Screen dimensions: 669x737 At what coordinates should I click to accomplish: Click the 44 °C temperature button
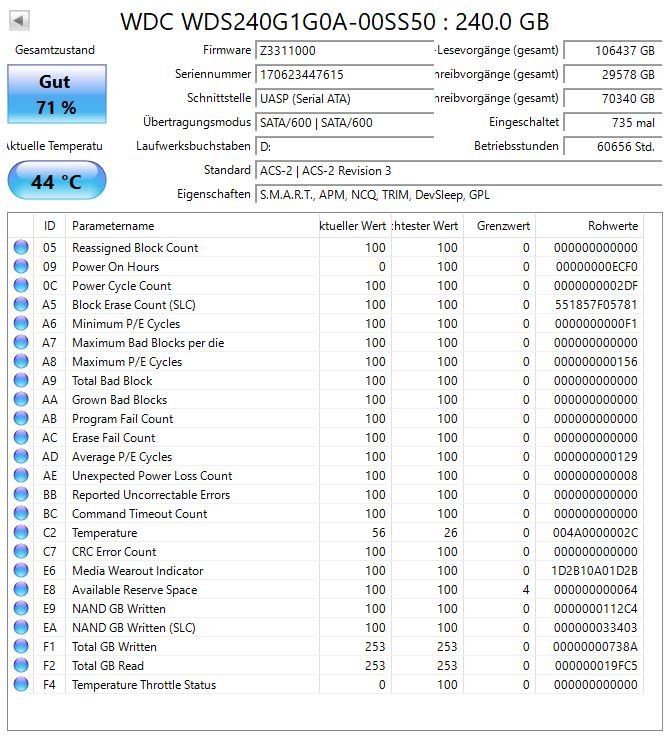pos(57,180)
